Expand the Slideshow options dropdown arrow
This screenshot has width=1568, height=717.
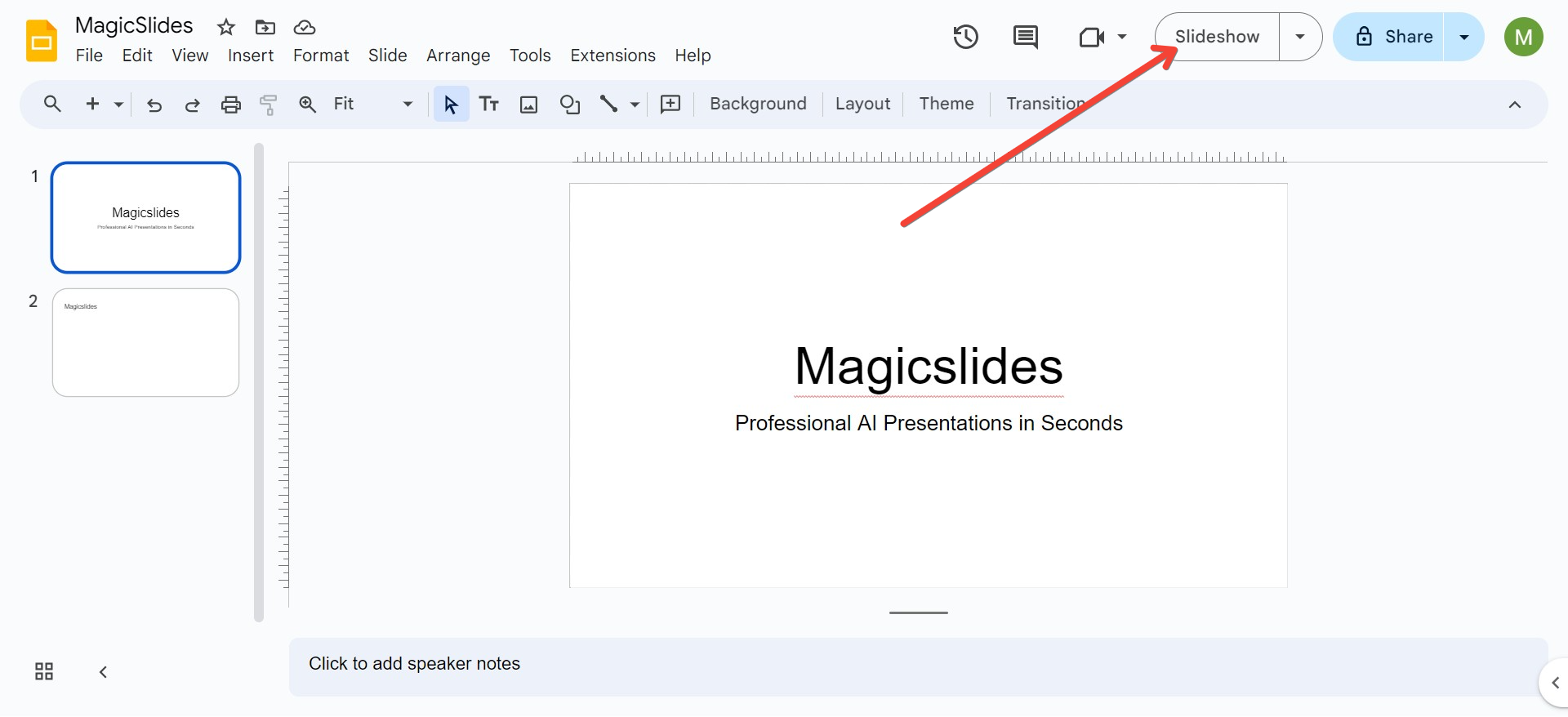pos(1300,37)
